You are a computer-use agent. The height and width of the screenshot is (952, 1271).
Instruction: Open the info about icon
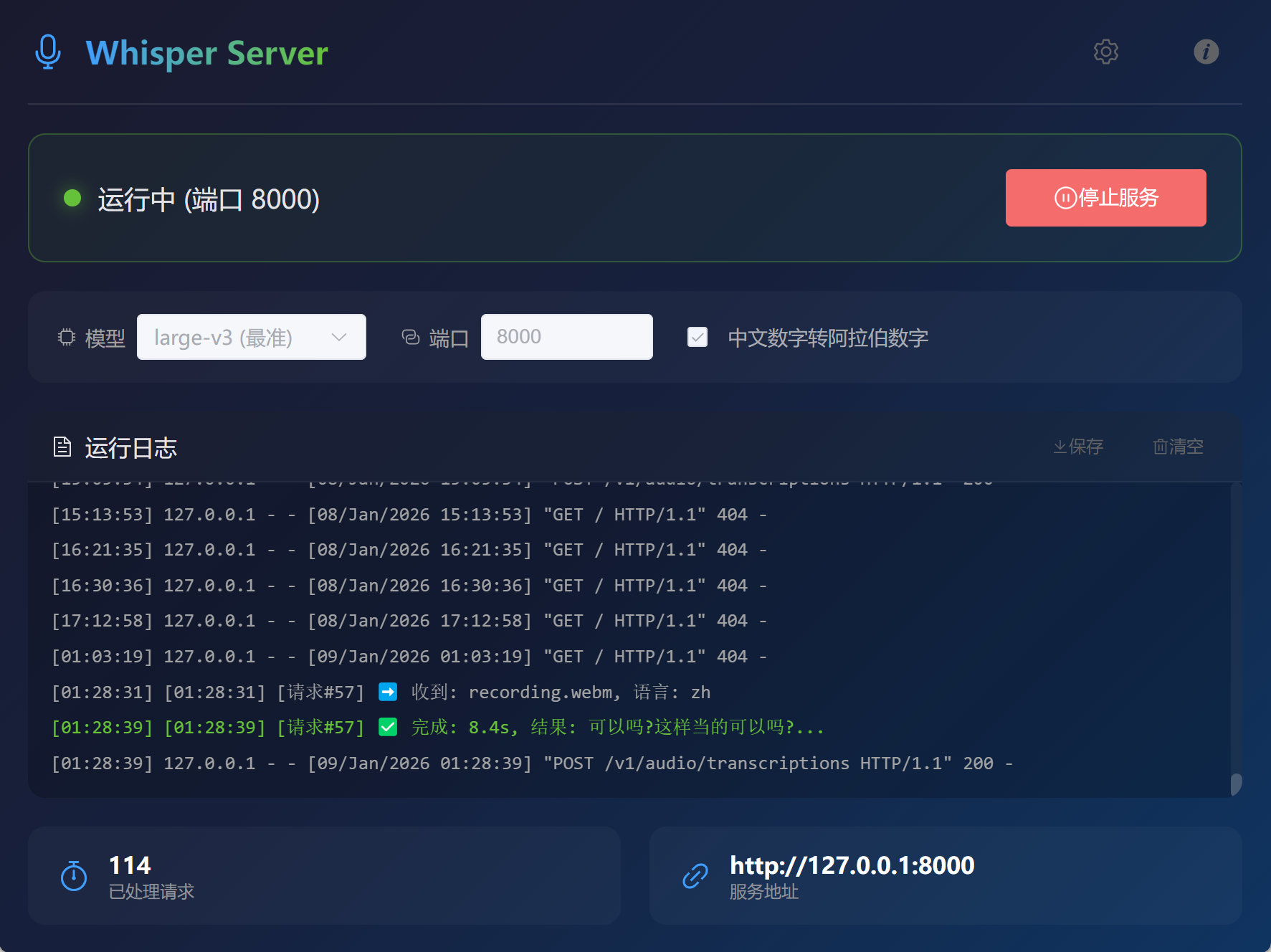tap(1206, 52)
